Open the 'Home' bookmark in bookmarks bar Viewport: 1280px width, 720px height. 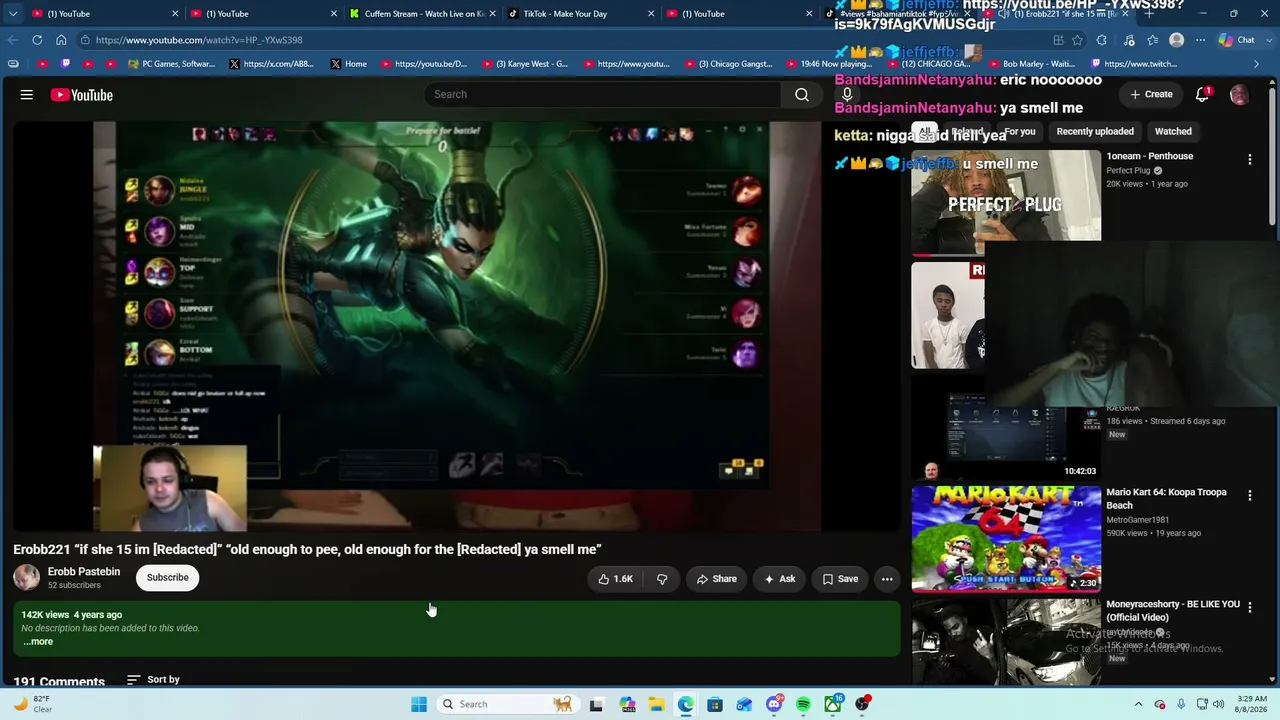click(348, 64)
